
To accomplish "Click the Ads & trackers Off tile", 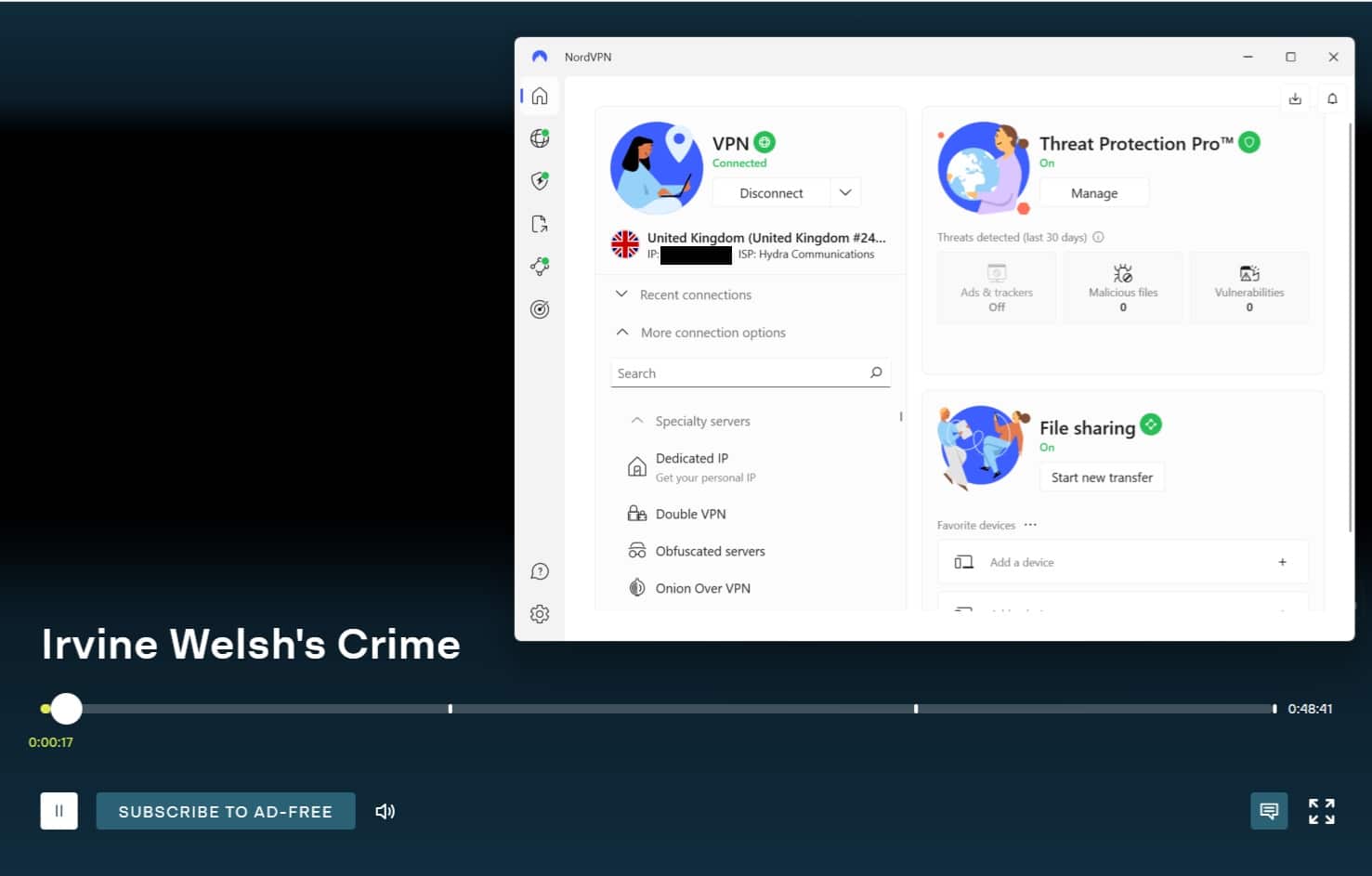I will click(x=997, y=288).
